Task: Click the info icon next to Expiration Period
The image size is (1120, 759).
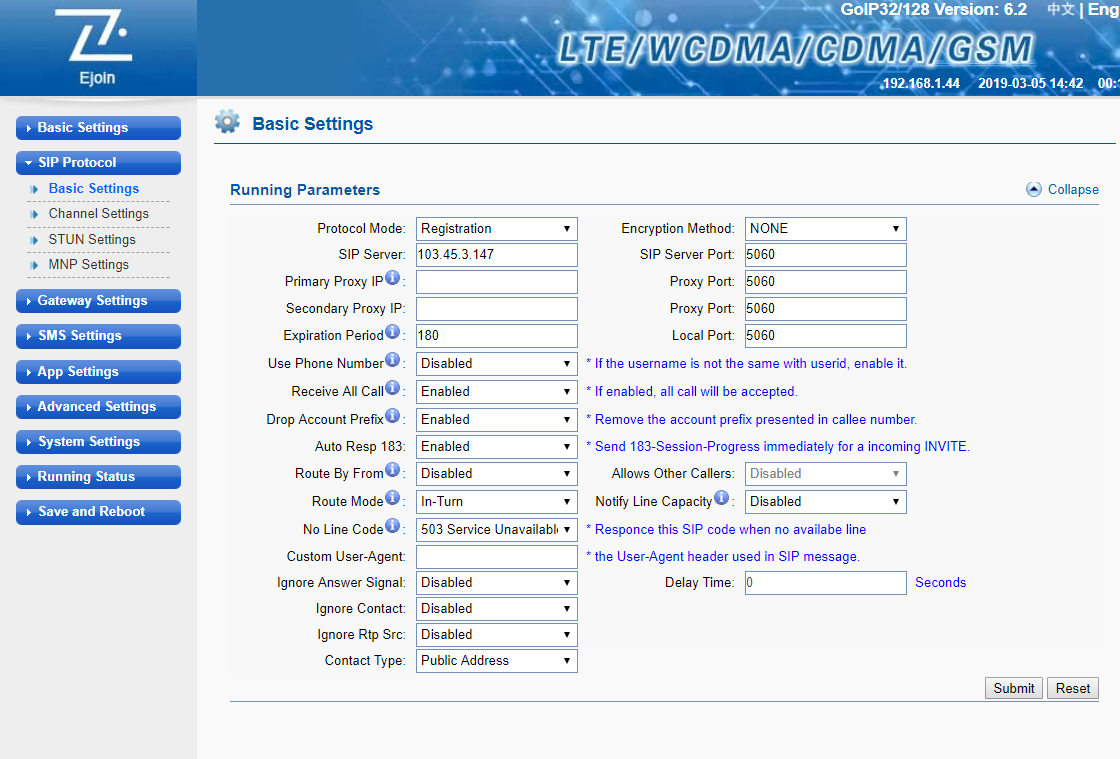Action: click(x=393, y=332)
